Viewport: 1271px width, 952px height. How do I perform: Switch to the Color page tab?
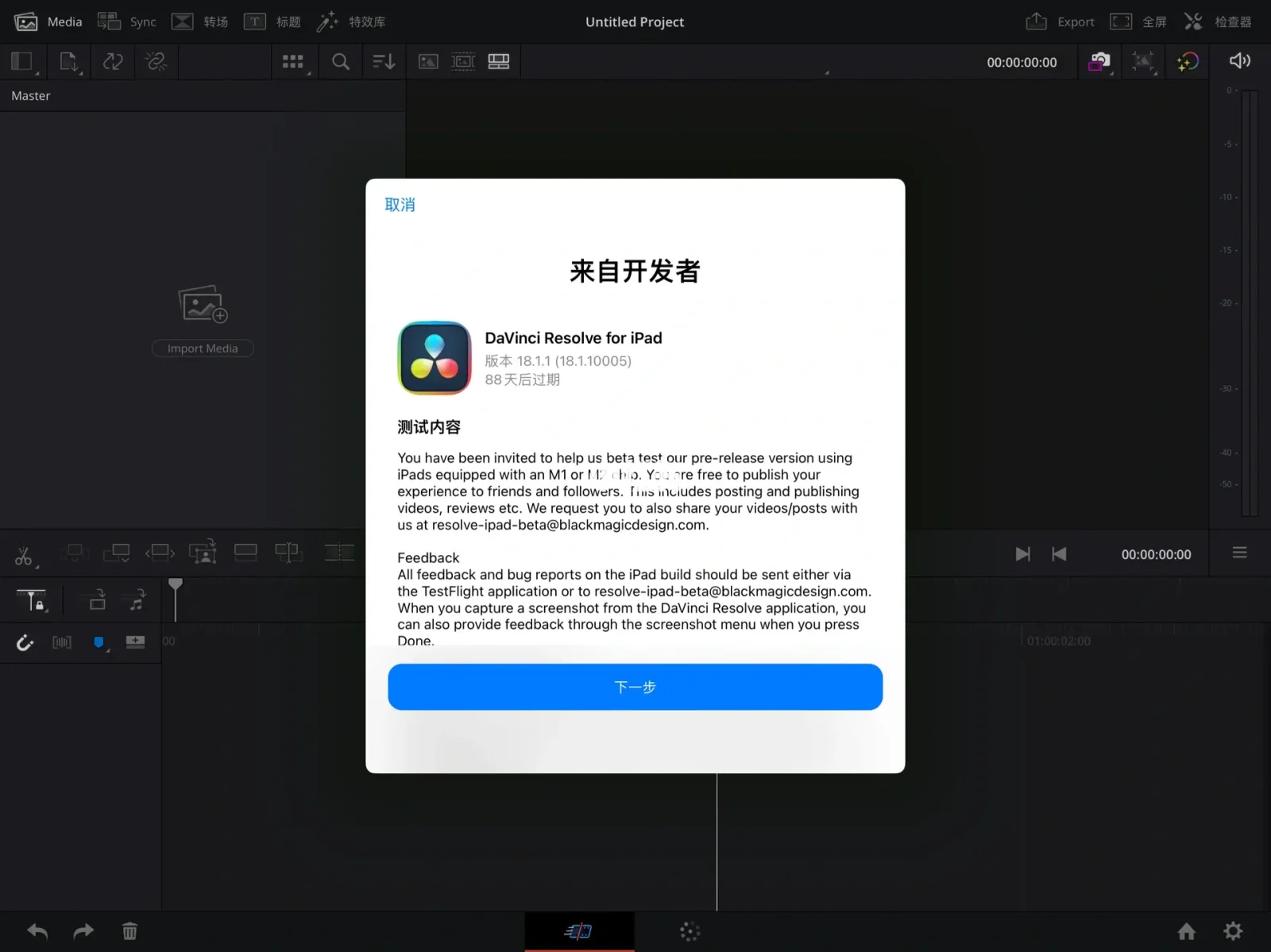click(690, 931)
